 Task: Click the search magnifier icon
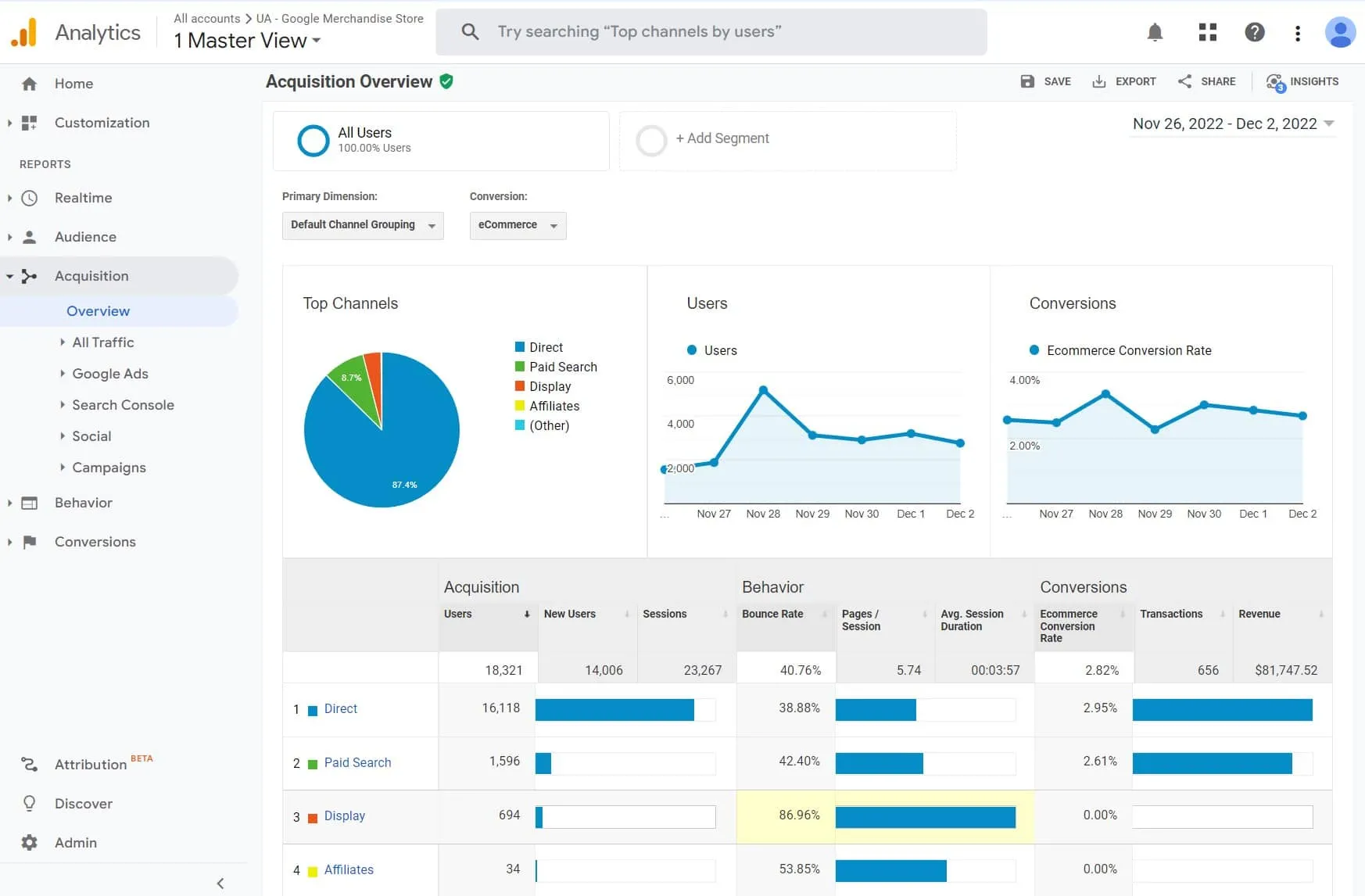(470, 31)
